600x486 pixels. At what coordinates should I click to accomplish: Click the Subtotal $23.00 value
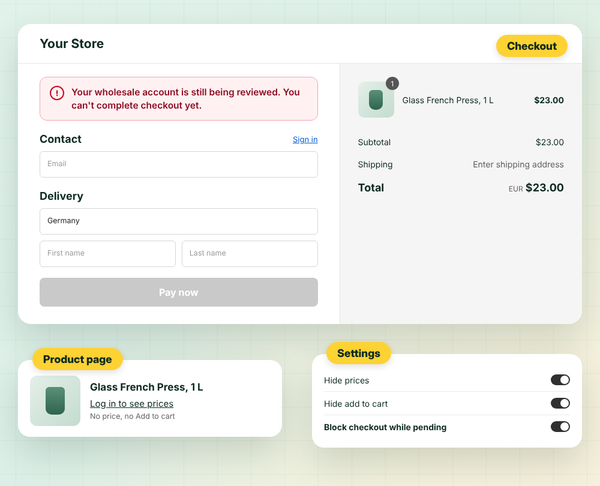(x=549, y=142)
